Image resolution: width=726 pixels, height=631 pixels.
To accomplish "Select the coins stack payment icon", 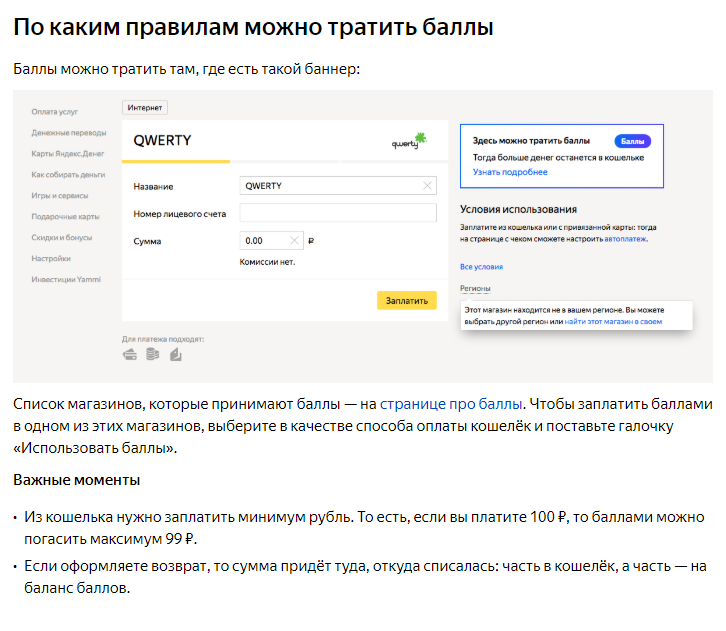I will pos(152,354).
